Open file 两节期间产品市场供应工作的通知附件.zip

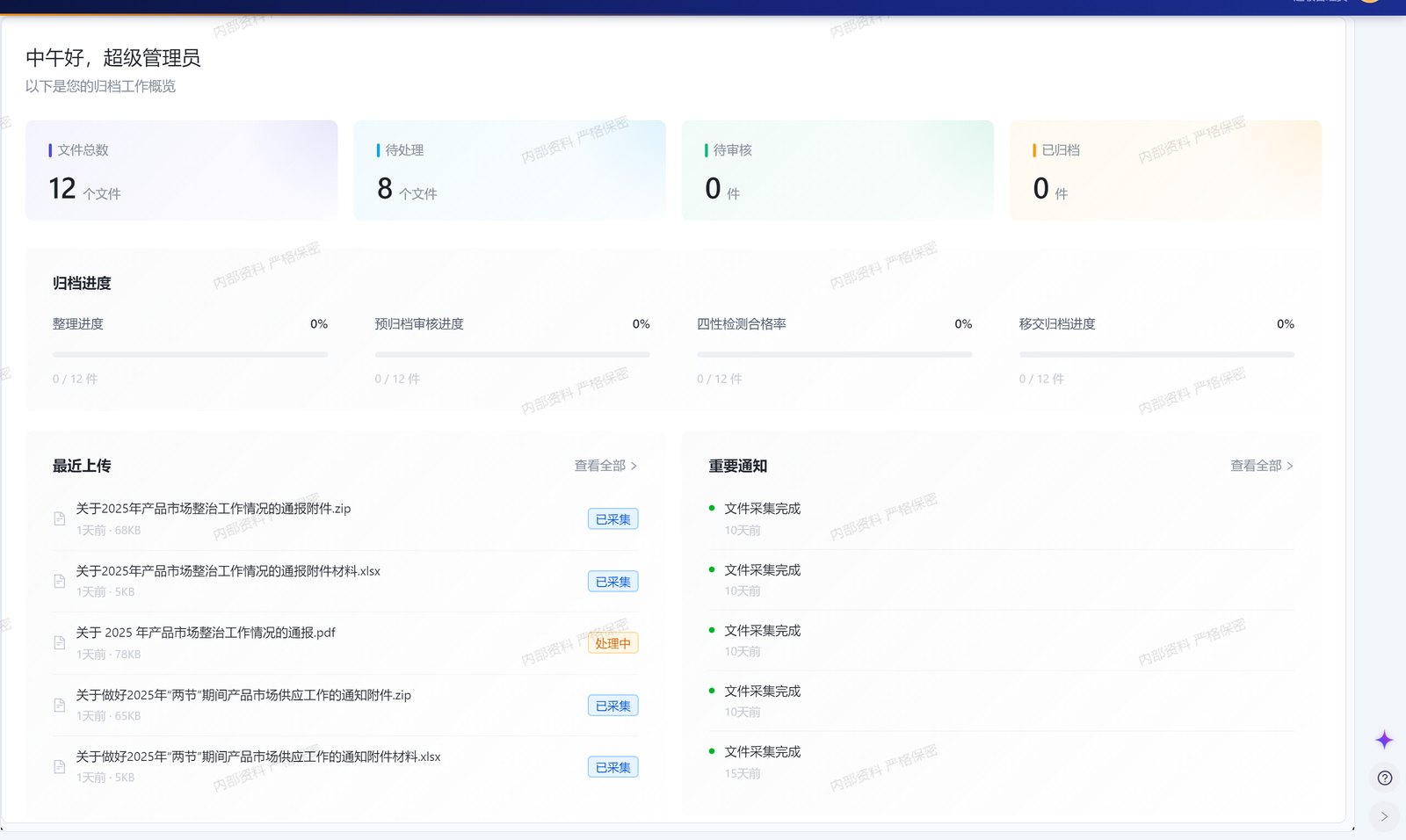[243, 695]
